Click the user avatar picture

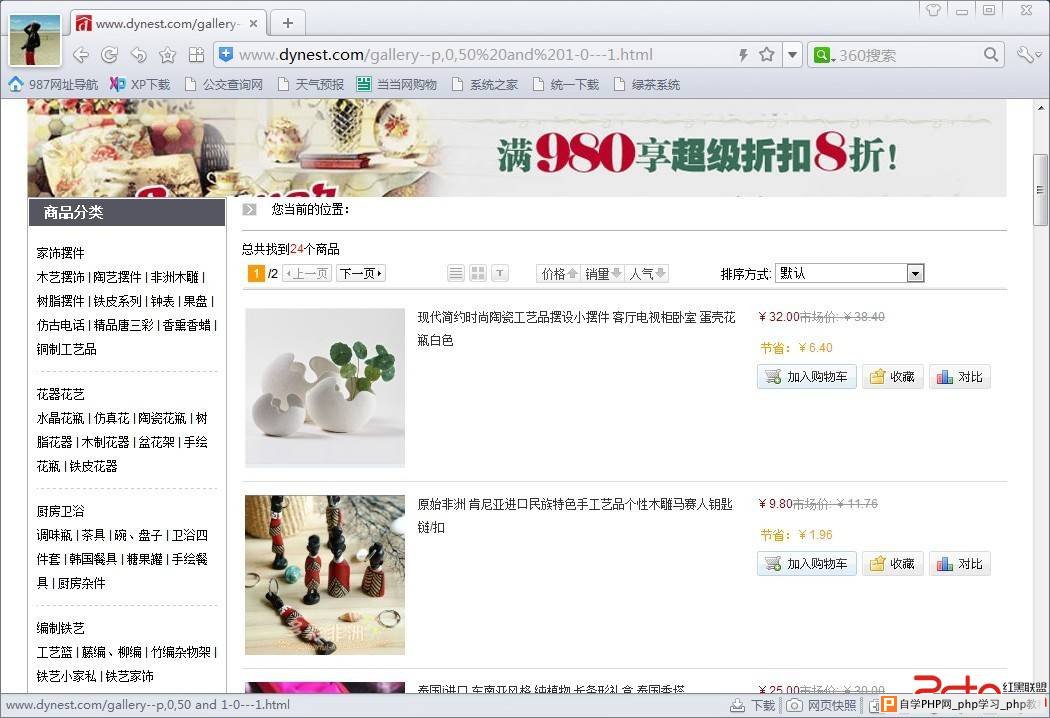click(35, 40)
